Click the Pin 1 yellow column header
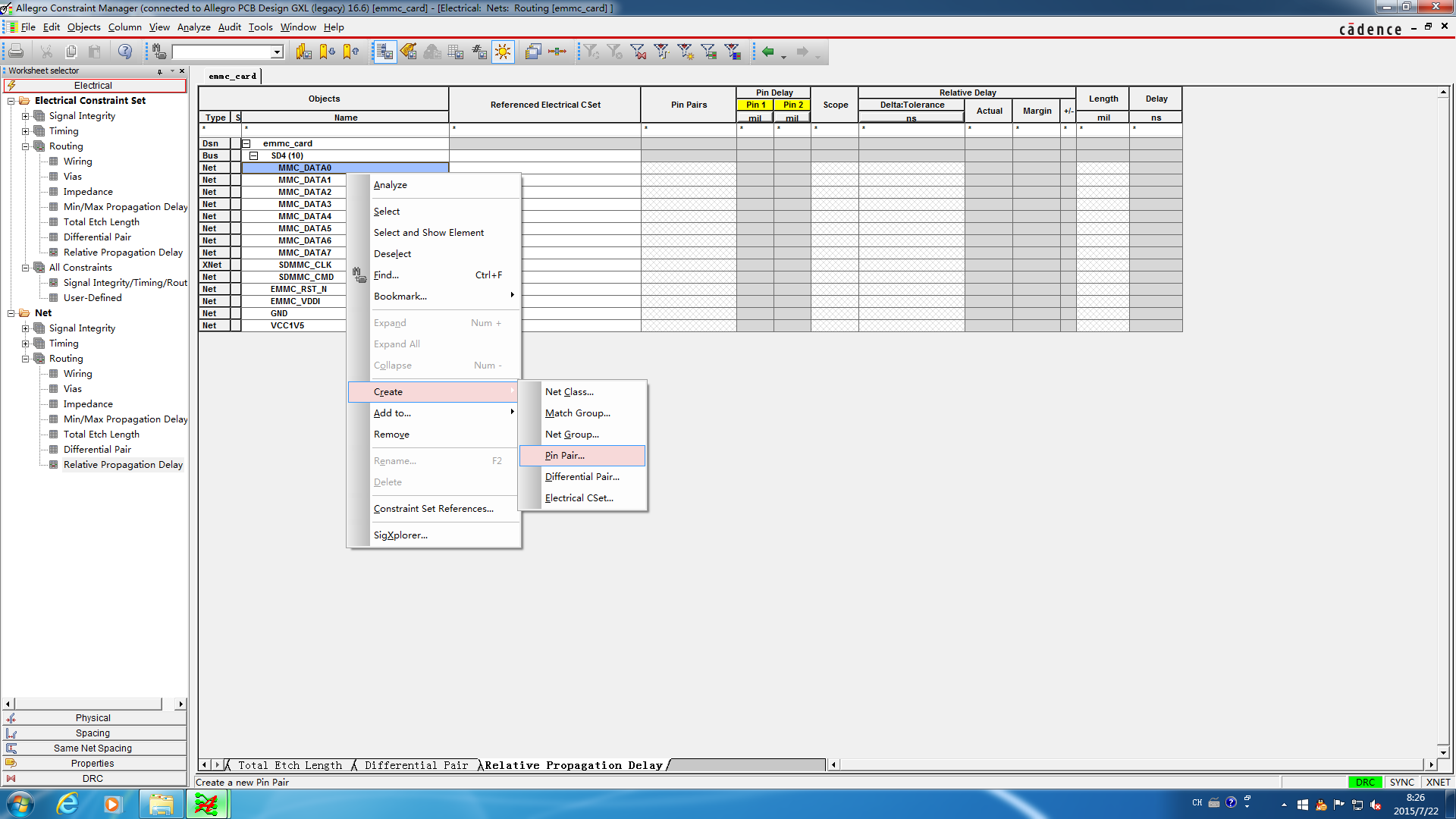1456x819 pixels. [755, 105]
